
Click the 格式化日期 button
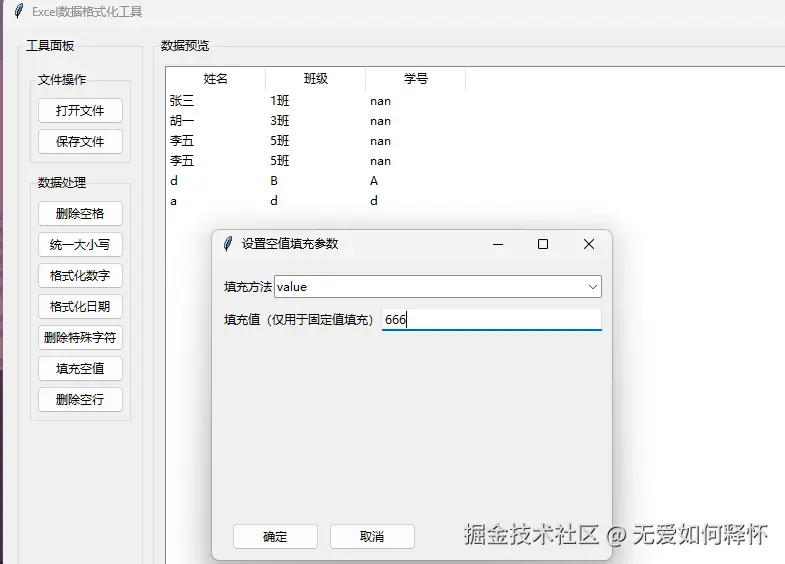80,307
